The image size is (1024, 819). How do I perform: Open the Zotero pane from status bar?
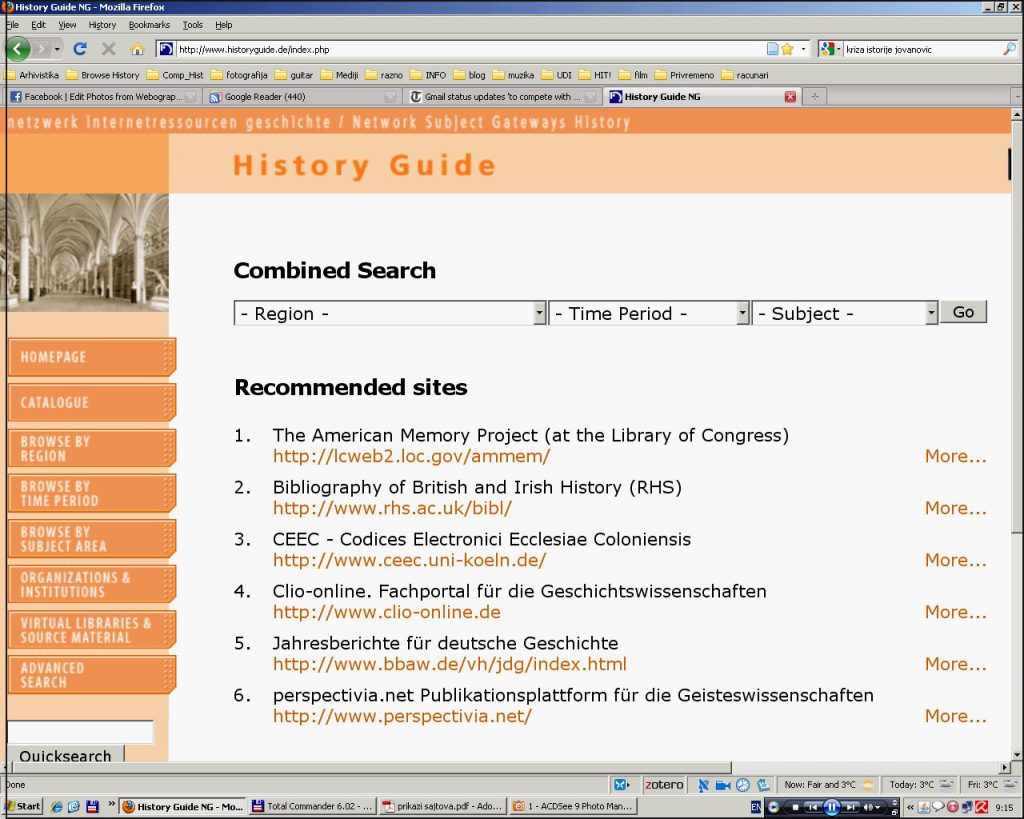coord(663,785)
